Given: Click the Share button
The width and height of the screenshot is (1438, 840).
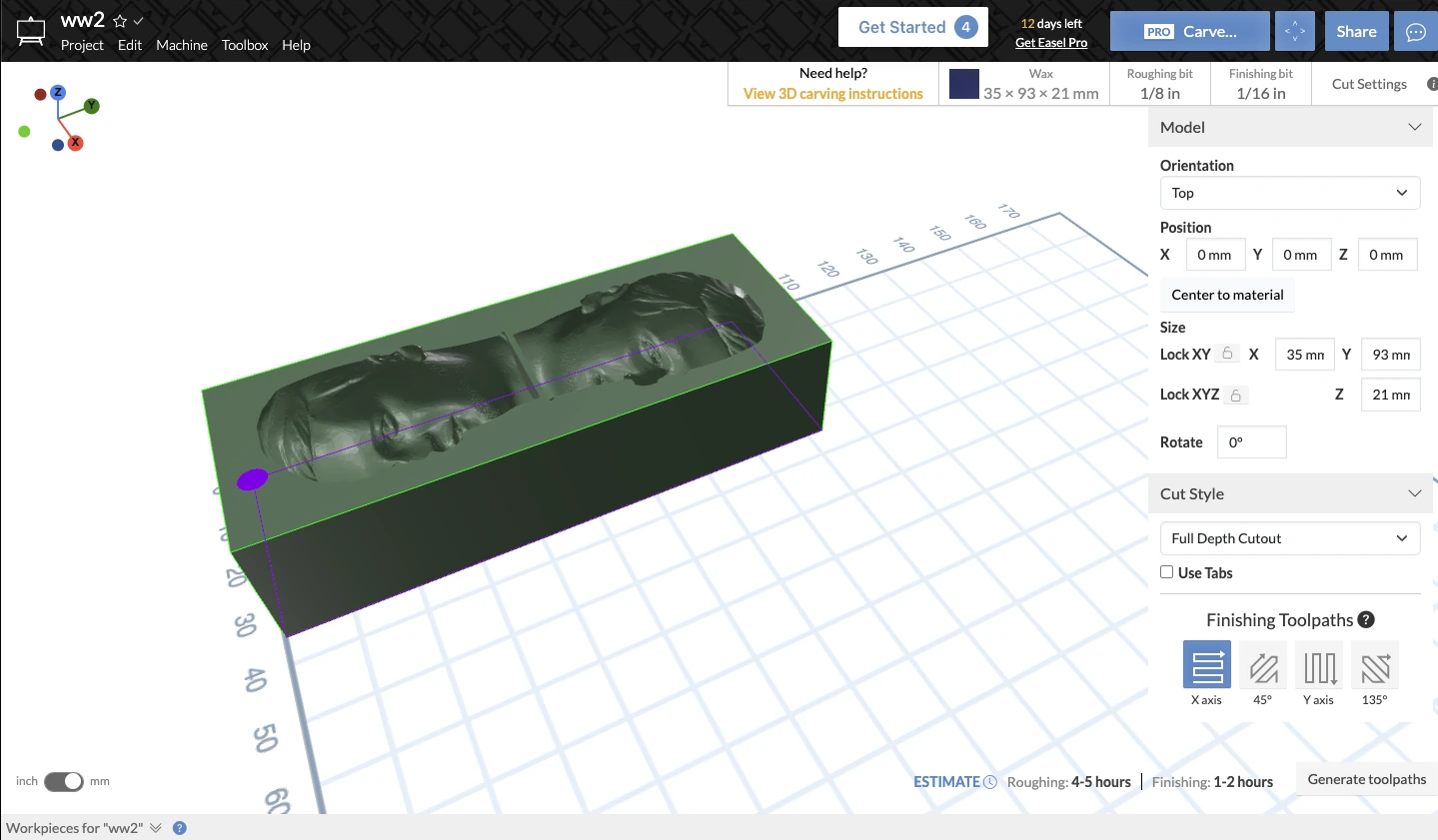Looking at the screenshot, I should coord(1356,31).
